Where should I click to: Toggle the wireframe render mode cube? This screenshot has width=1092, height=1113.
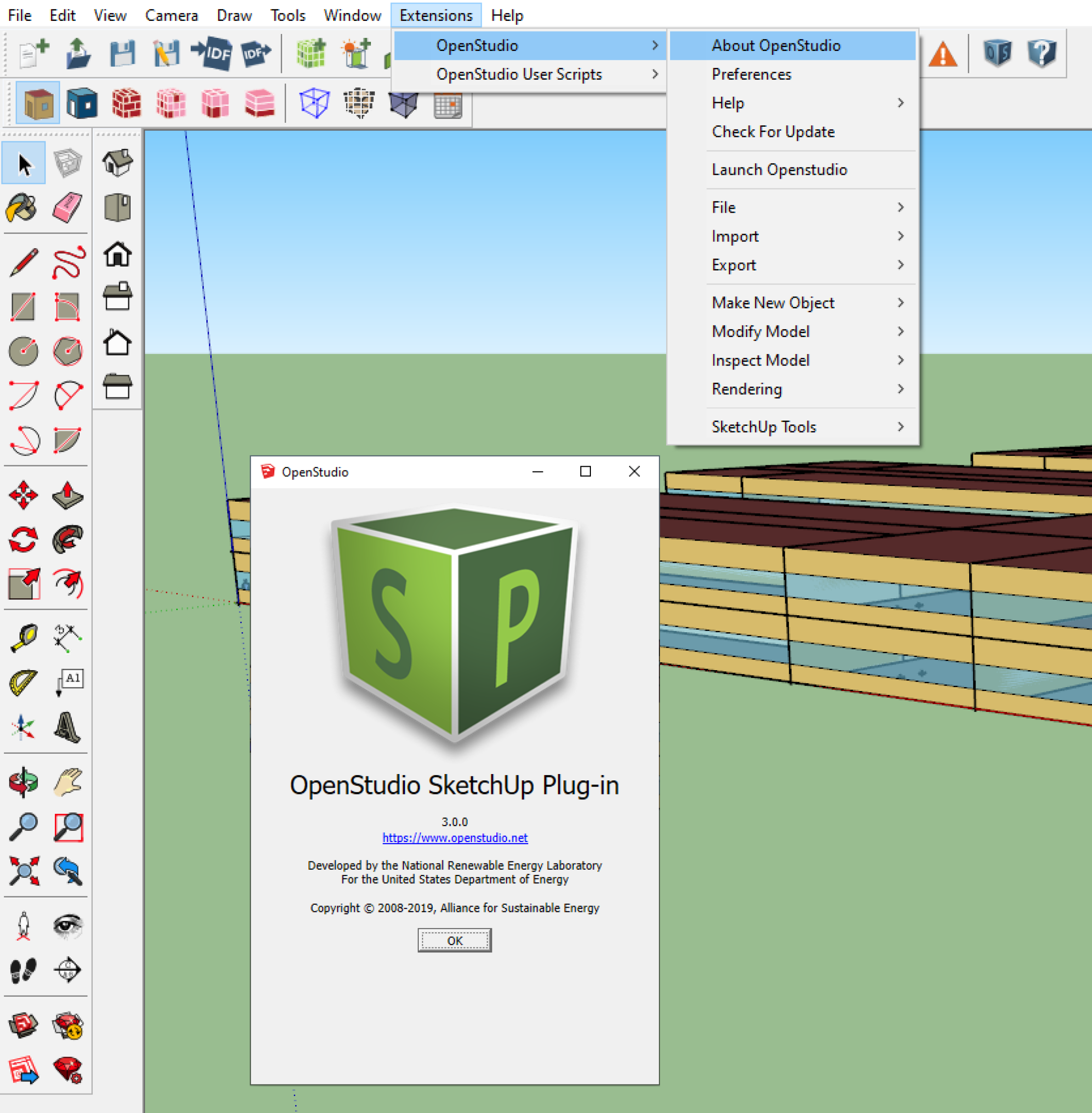click(x=314, y=104)
